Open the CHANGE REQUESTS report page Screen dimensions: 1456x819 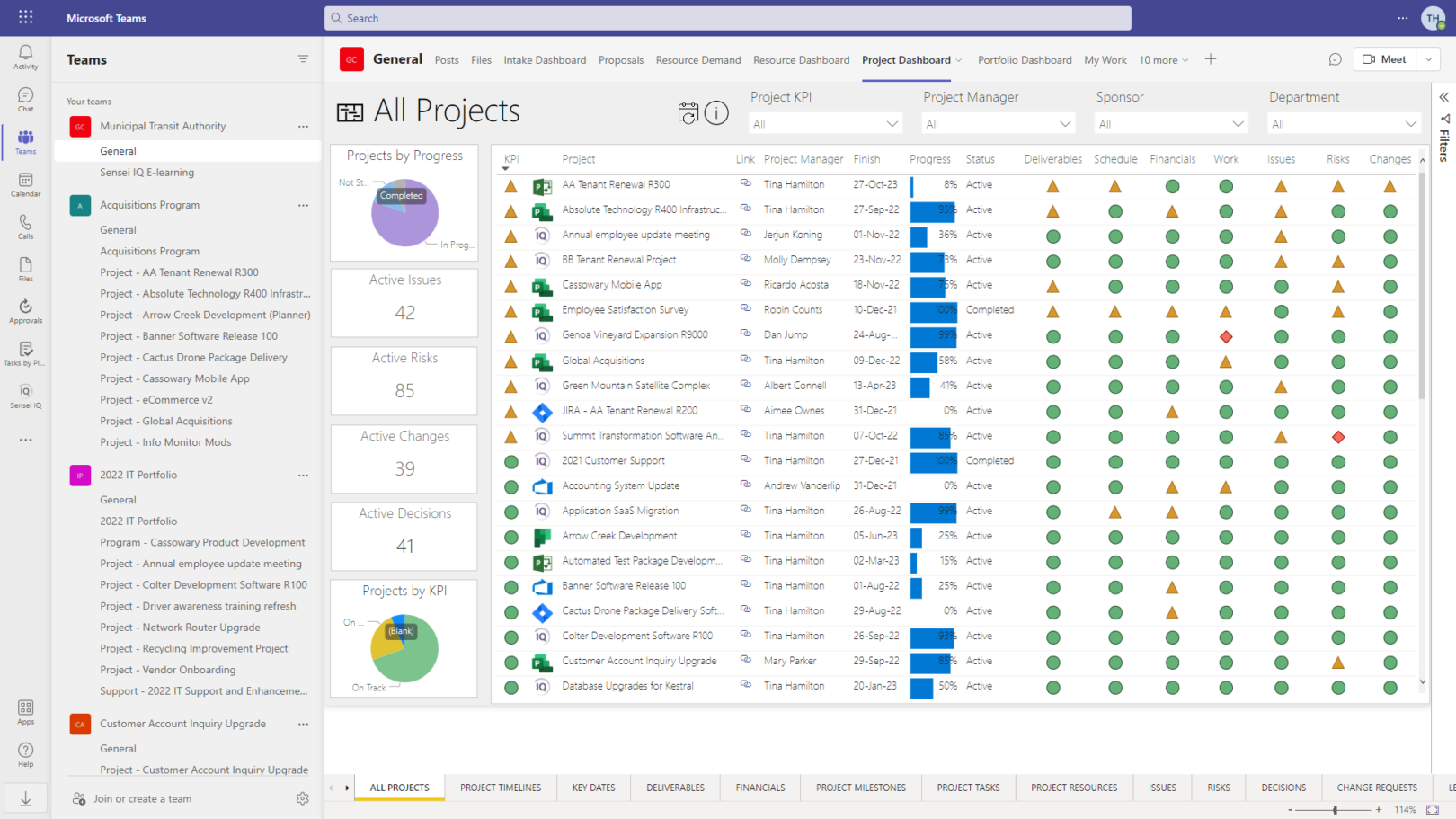click(1377, 788)
